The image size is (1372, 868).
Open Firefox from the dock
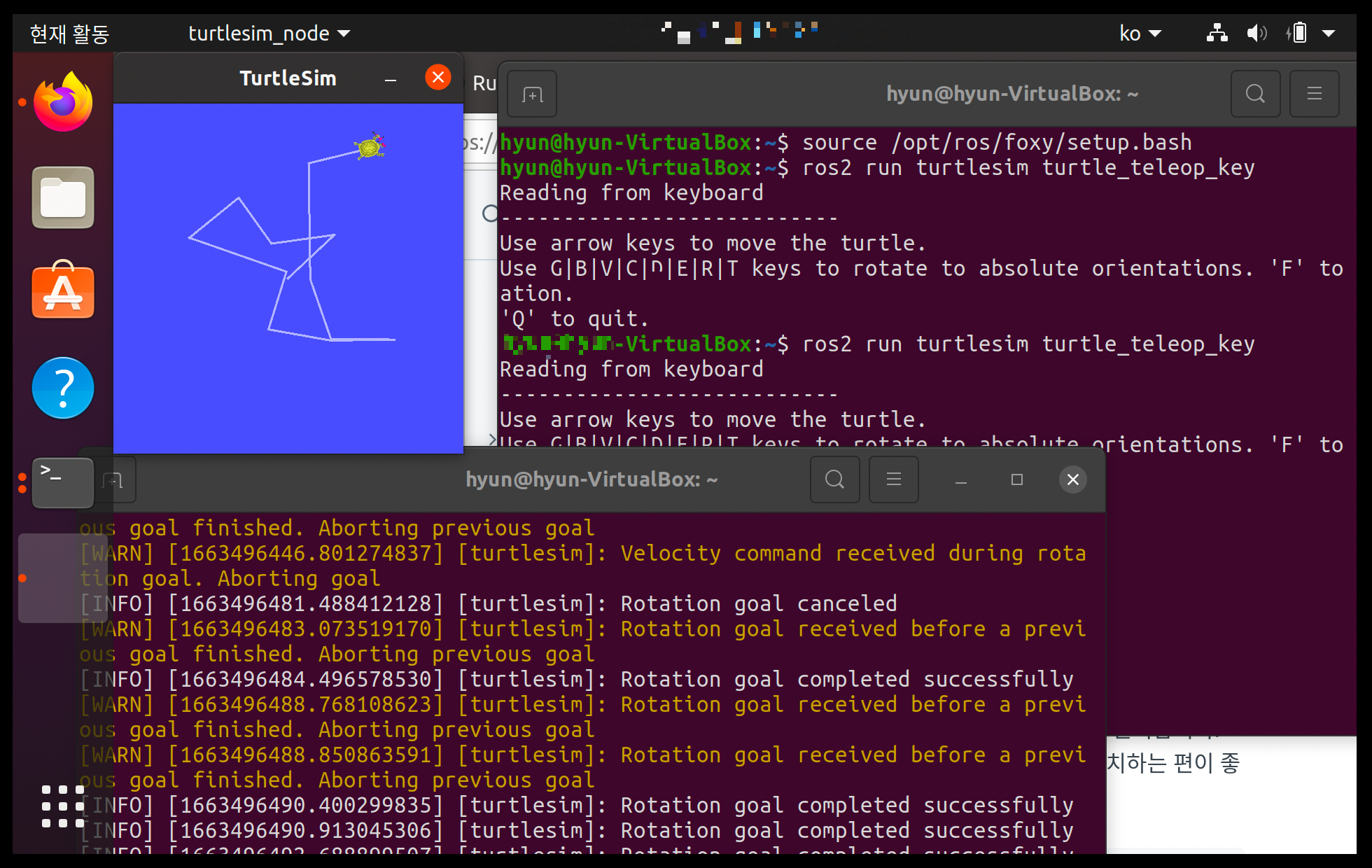(63, 102)
